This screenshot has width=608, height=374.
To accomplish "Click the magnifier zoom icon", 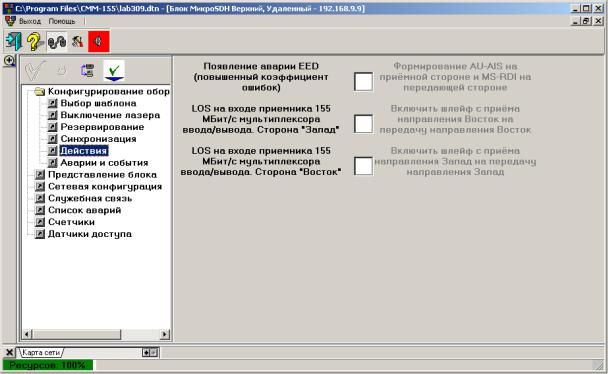I will click(9, 61).
